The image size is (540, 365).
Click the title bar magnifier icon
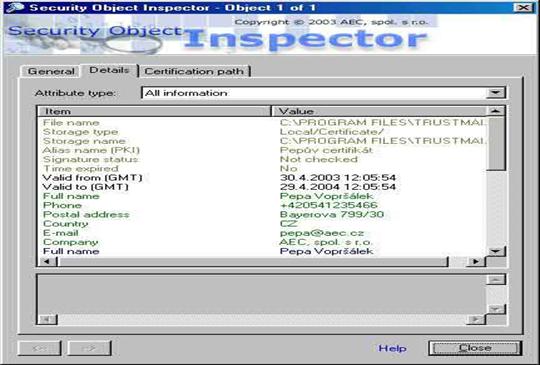pyautogui.click(x=14, y=7)
